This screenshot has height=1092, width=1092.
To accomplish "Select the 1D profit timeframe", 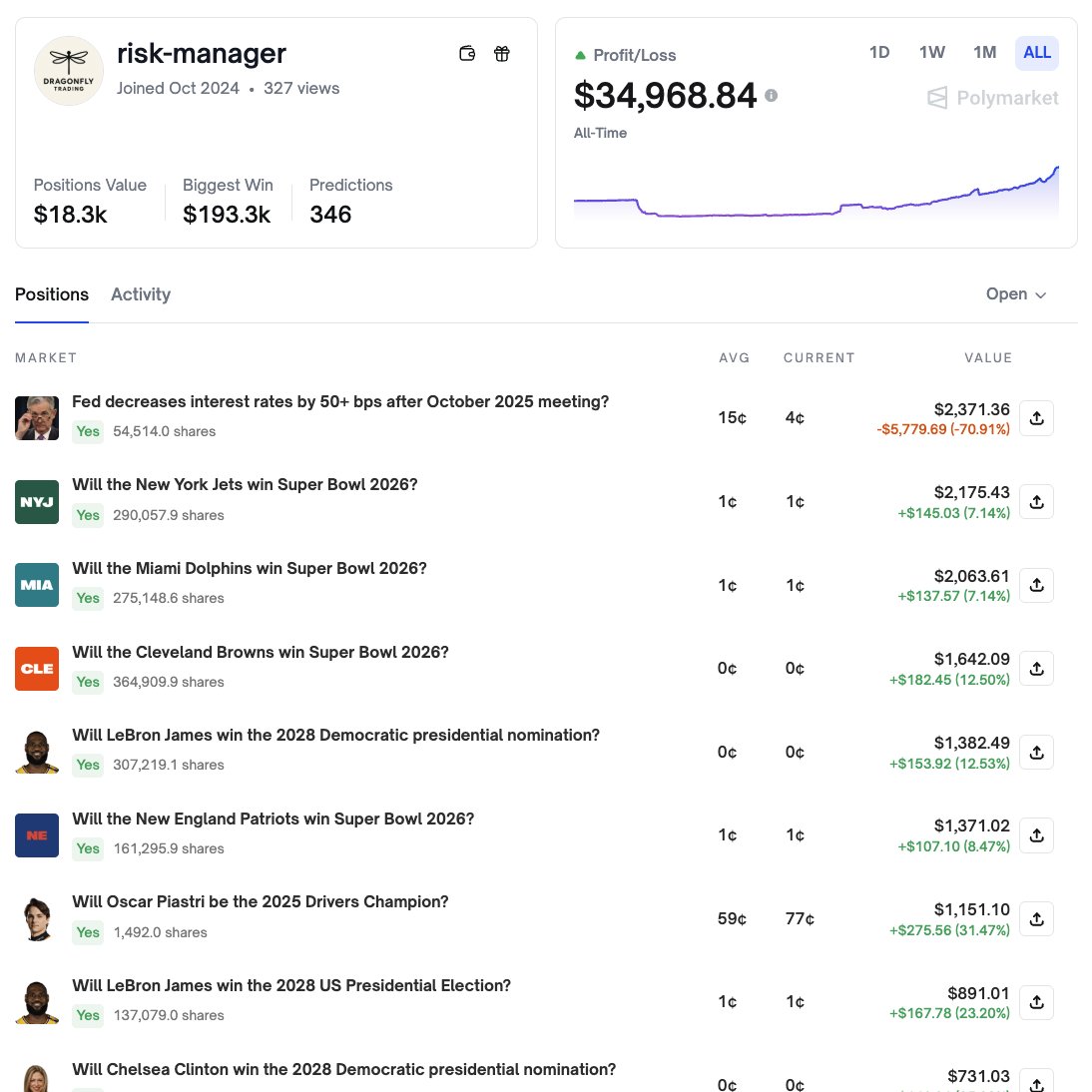I will pos(879,53).
